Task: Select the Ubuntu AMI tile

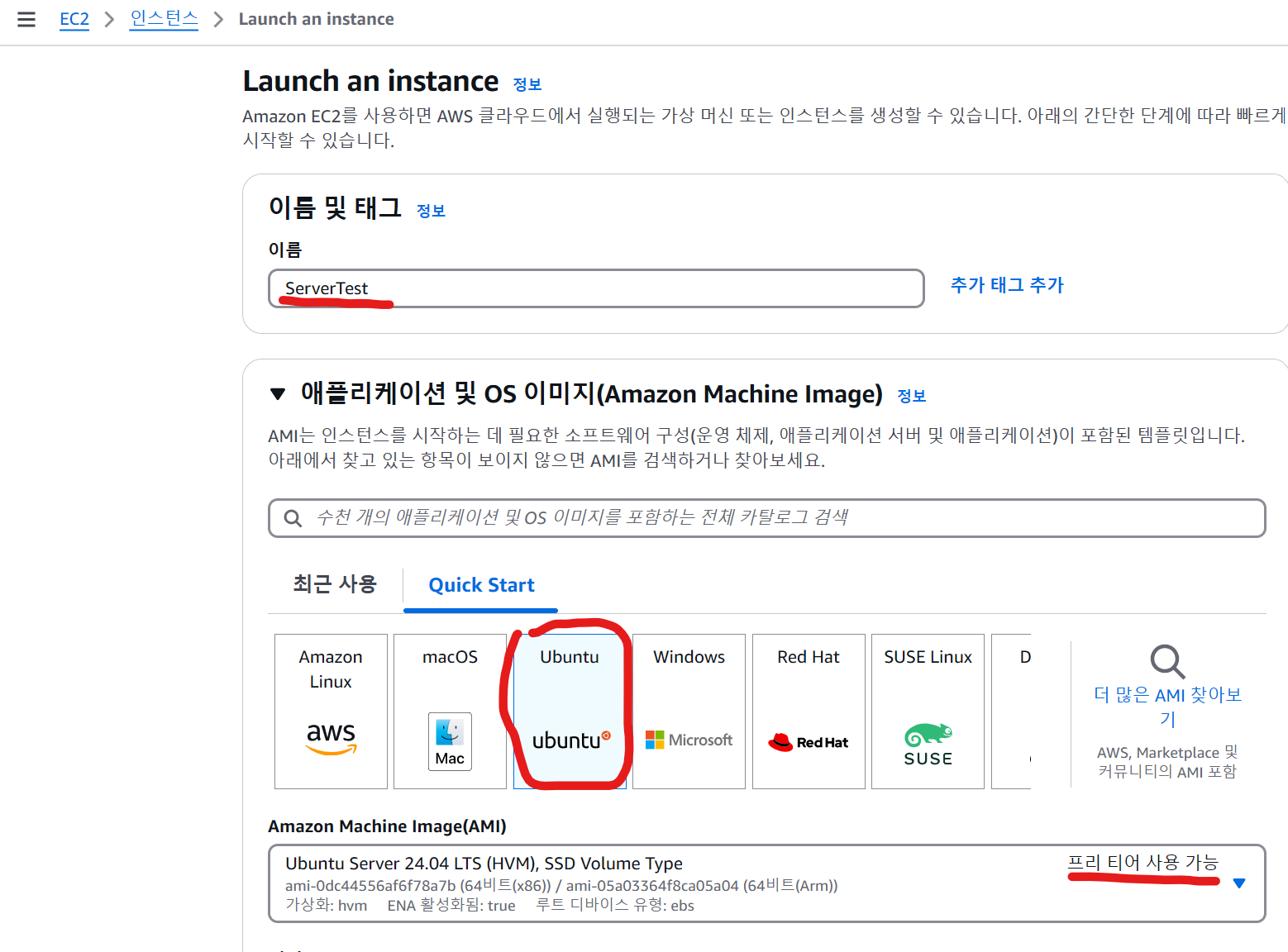Action: click(570, 712)
